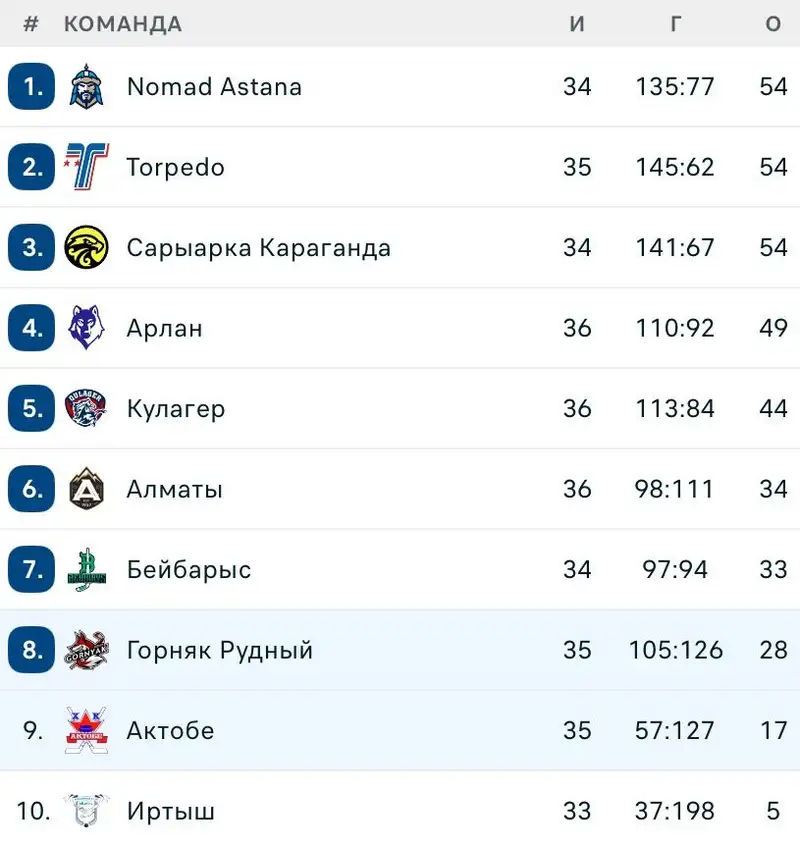The image size is (800, 841).
Task: Click the Nomad Astana team logo
Action: tap(86, 86)
